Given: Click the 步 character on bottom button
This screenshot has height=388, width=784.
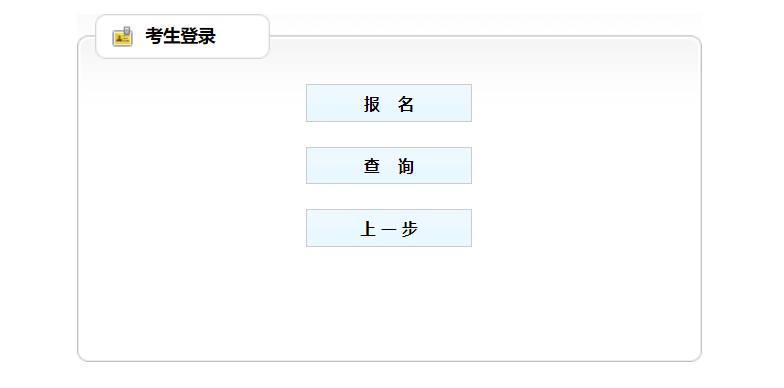Looking at the screenshot, I should point(410,229).
